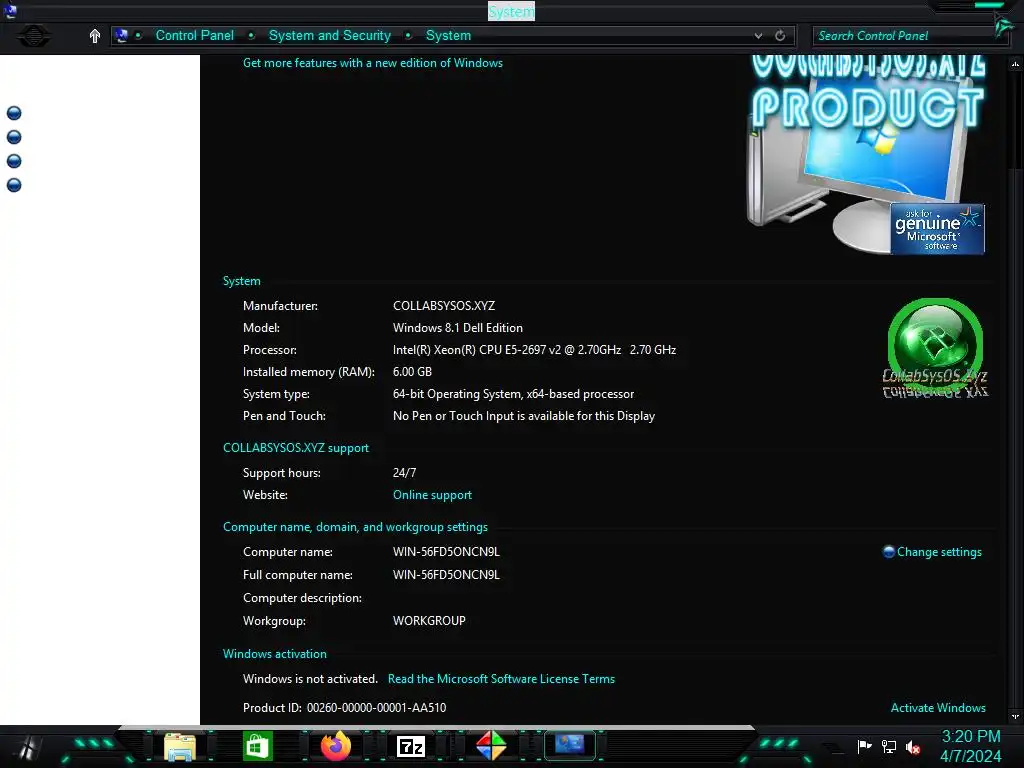Navigate to Control Panel breadcrumb
This screenshot has width=1024, height=768.
[195, 35]
